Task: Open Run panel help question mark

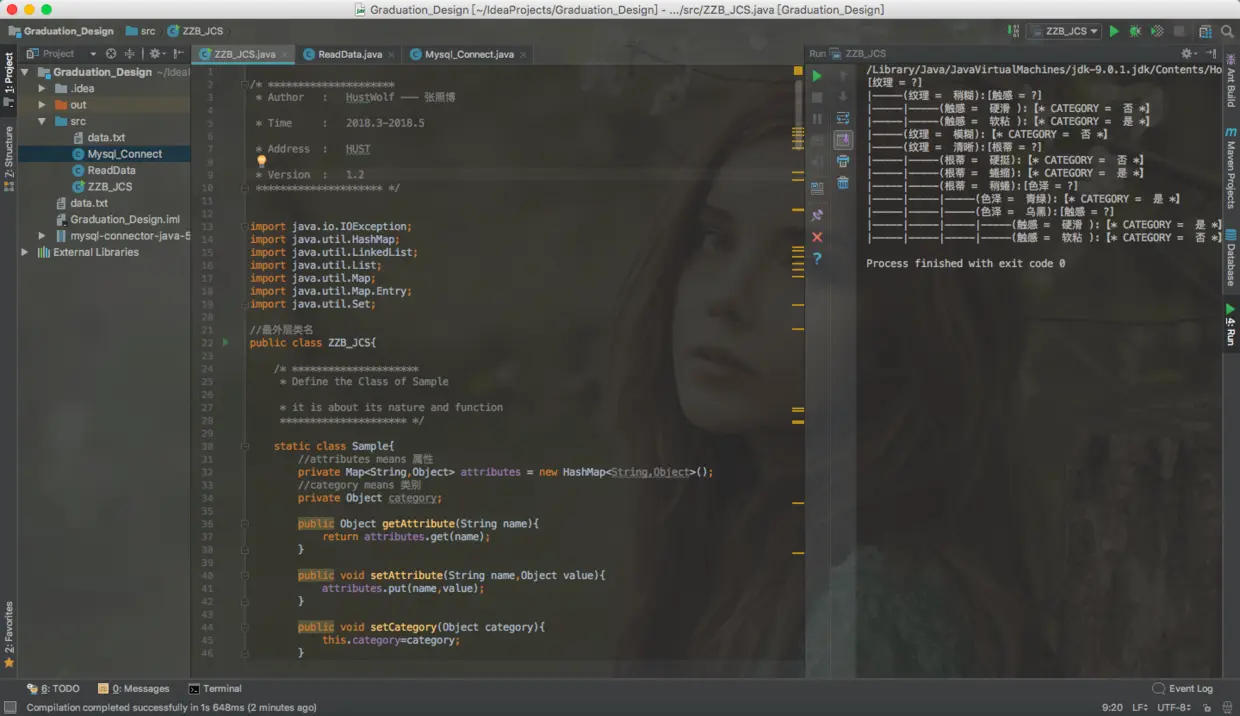Action: [817, 259]
